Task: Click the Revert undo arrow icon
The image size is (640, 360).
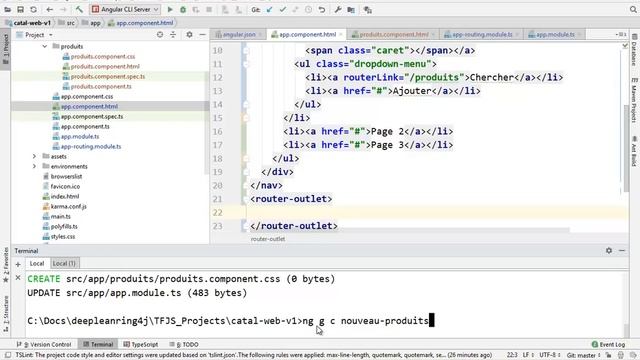Action: coord(322,9)
